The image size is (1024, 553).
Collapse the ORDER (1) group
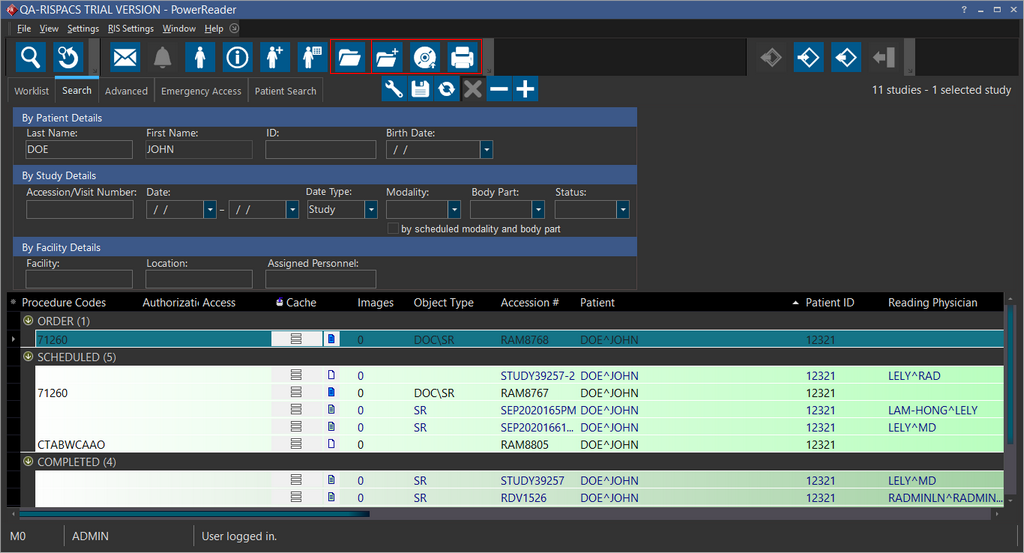coord(28,321)
